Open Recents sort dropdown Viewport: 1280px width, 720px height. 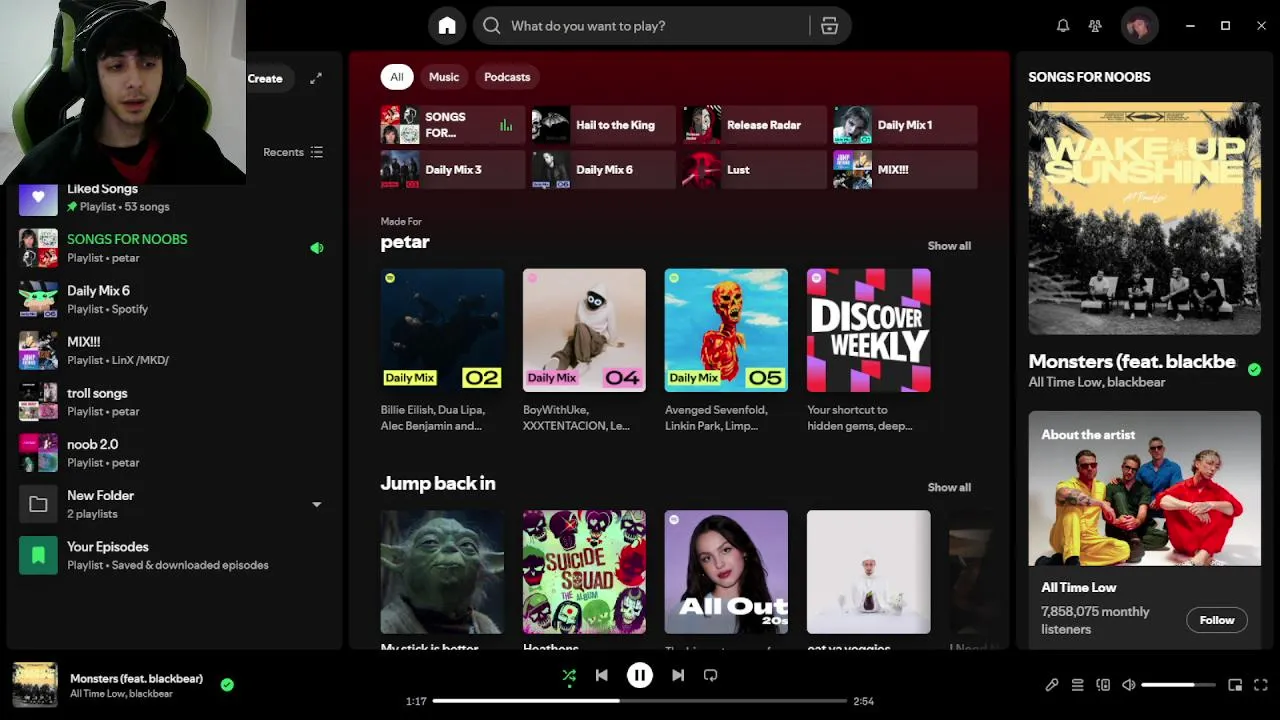293,152
